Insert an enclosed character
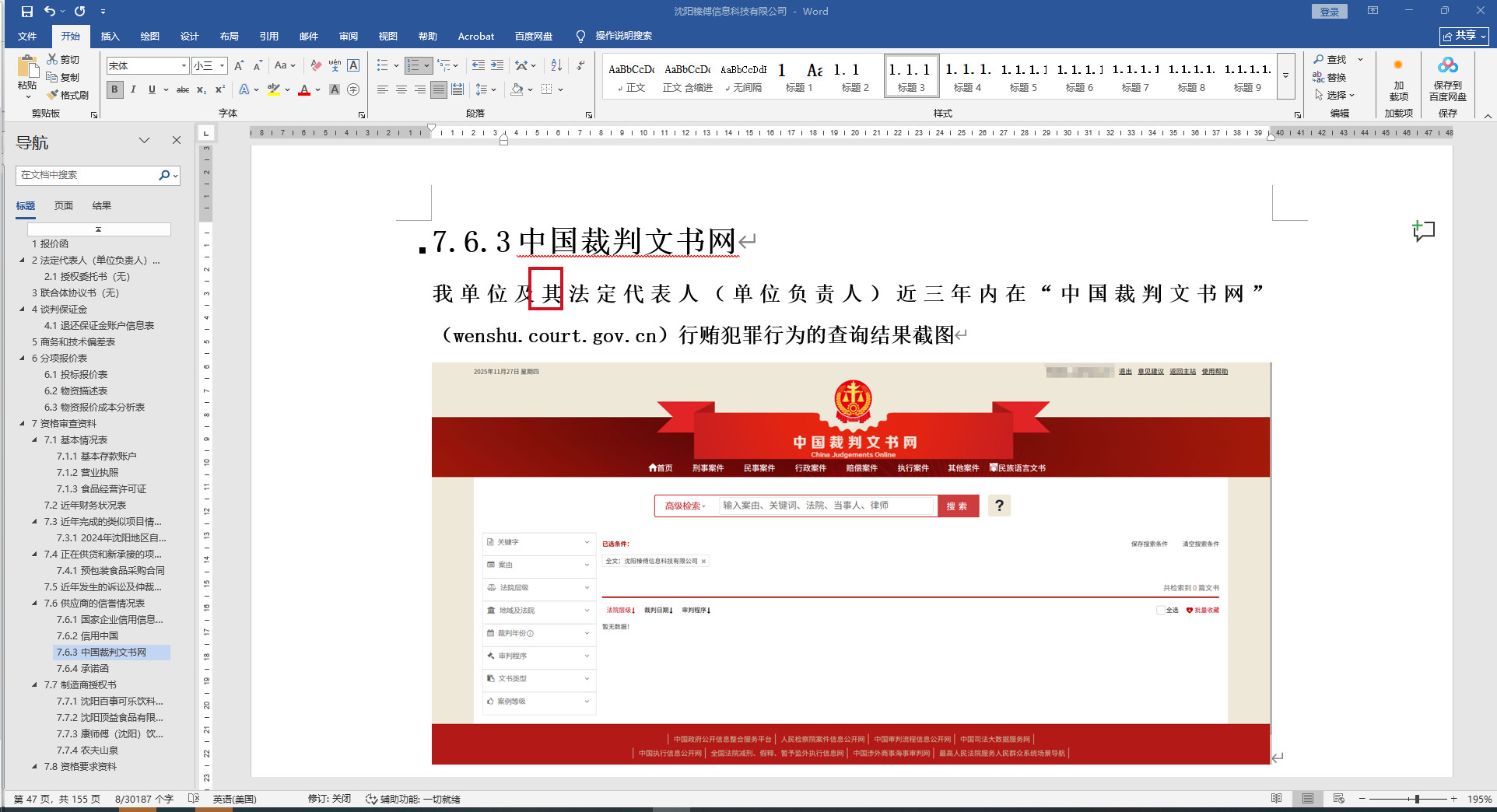This screenshot has height=812, width=1497. [353, 89]
